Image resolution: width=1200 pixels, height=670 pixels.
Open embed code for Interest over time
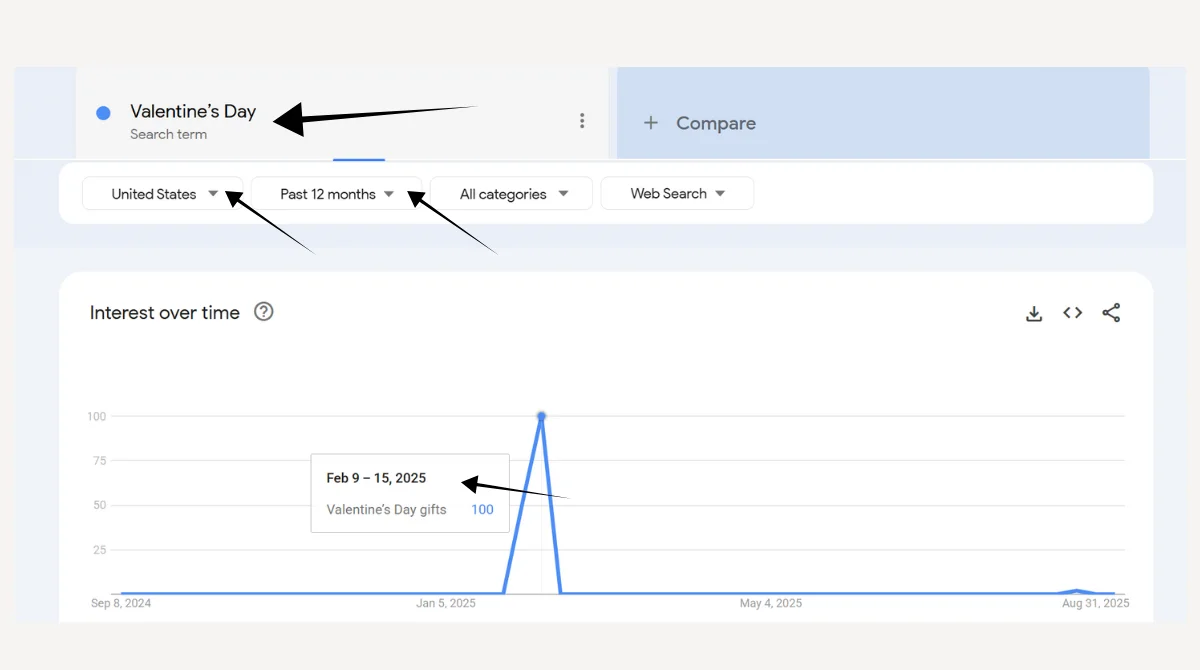tap(1073, 313)
